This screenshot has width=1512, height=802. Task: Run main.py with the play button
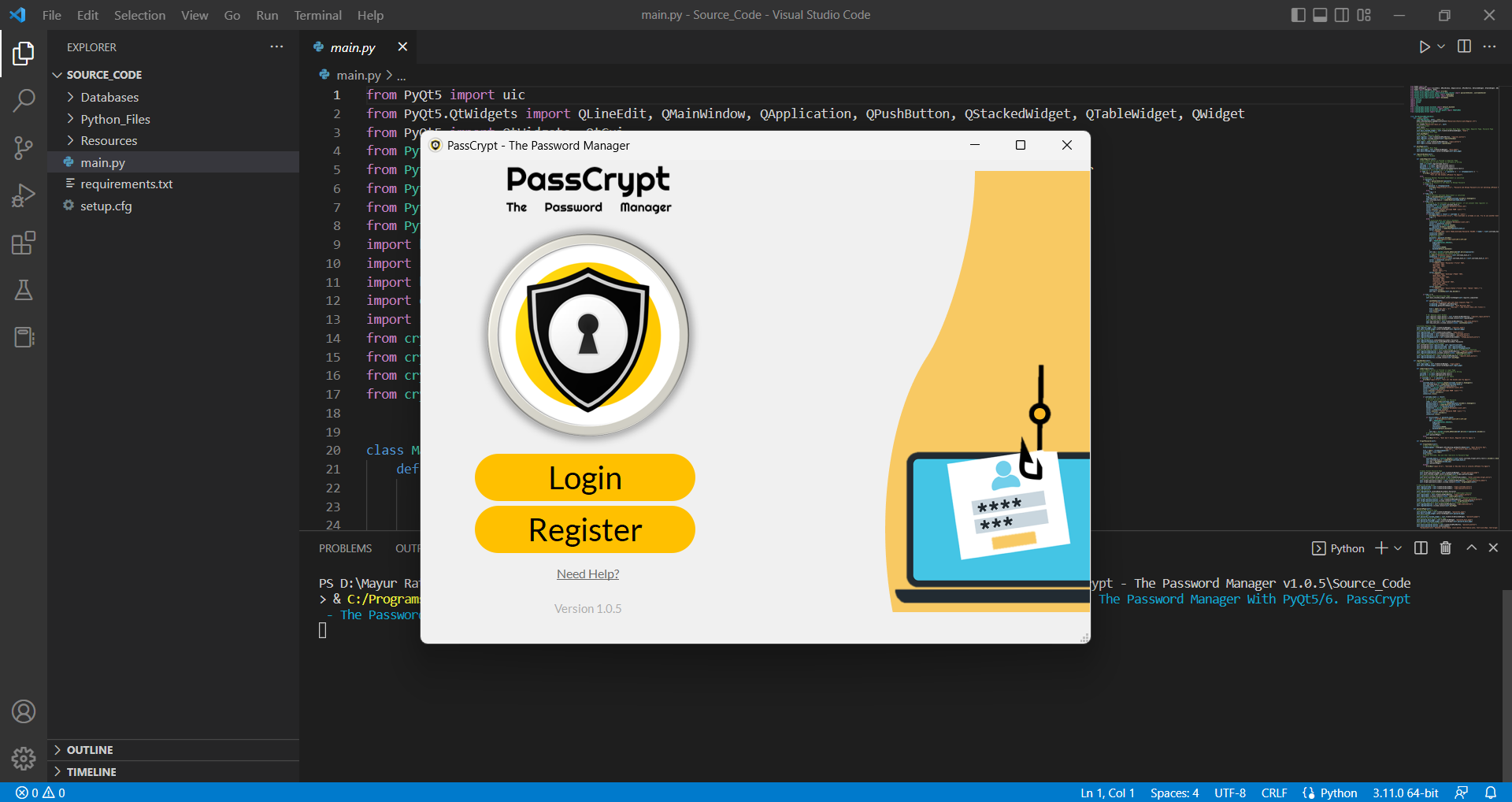1423,46
